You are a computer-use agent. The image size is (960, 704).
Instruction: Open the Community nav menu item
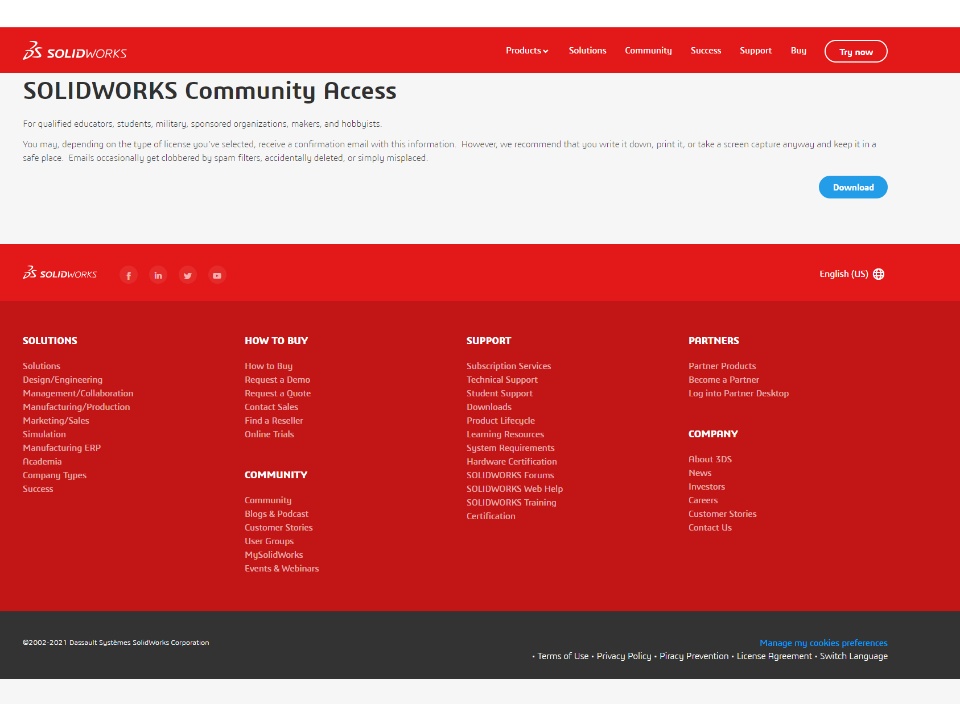tap(648, 51)
